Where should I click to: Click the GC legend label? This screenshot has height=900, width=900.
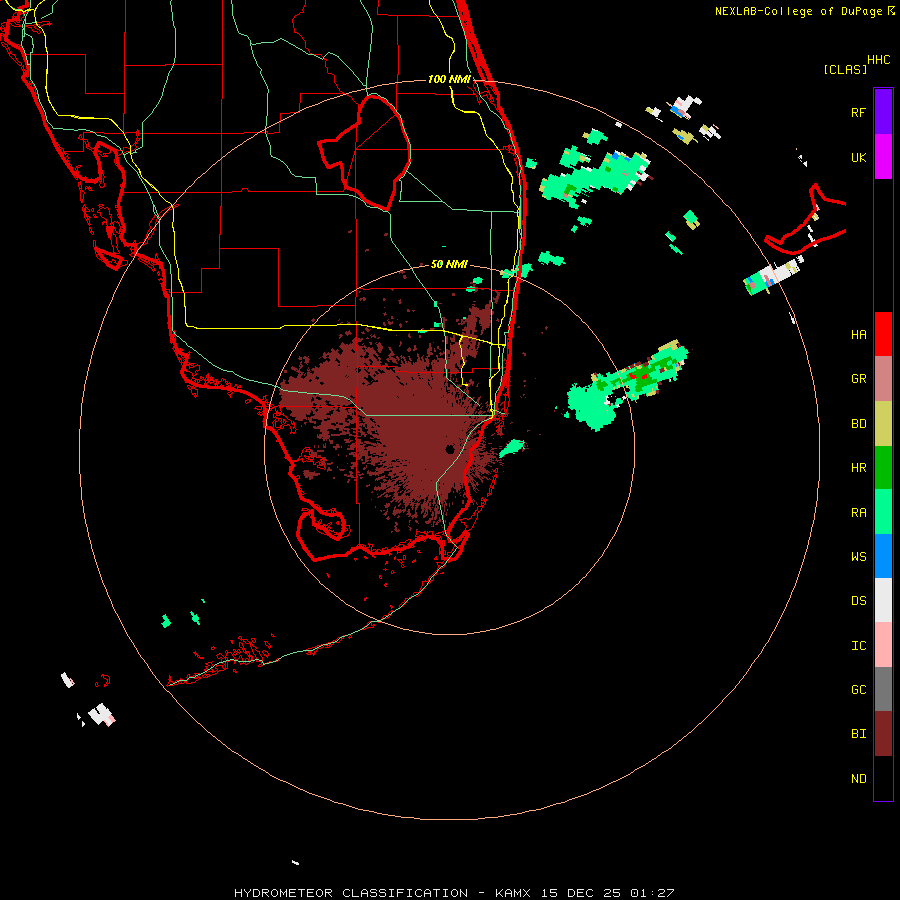859,689
